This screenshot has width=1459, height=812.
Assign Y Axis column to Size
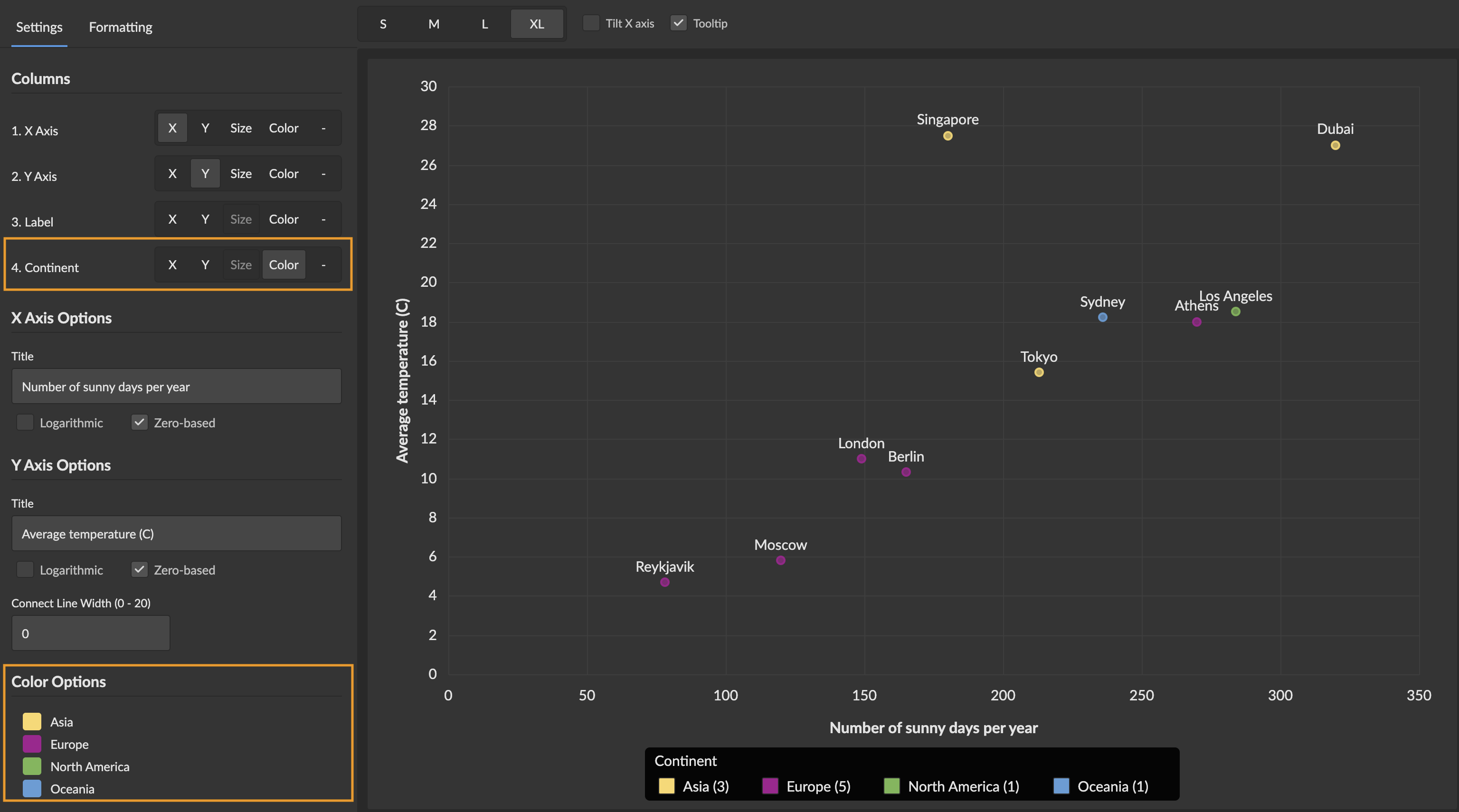coord(241,174)
